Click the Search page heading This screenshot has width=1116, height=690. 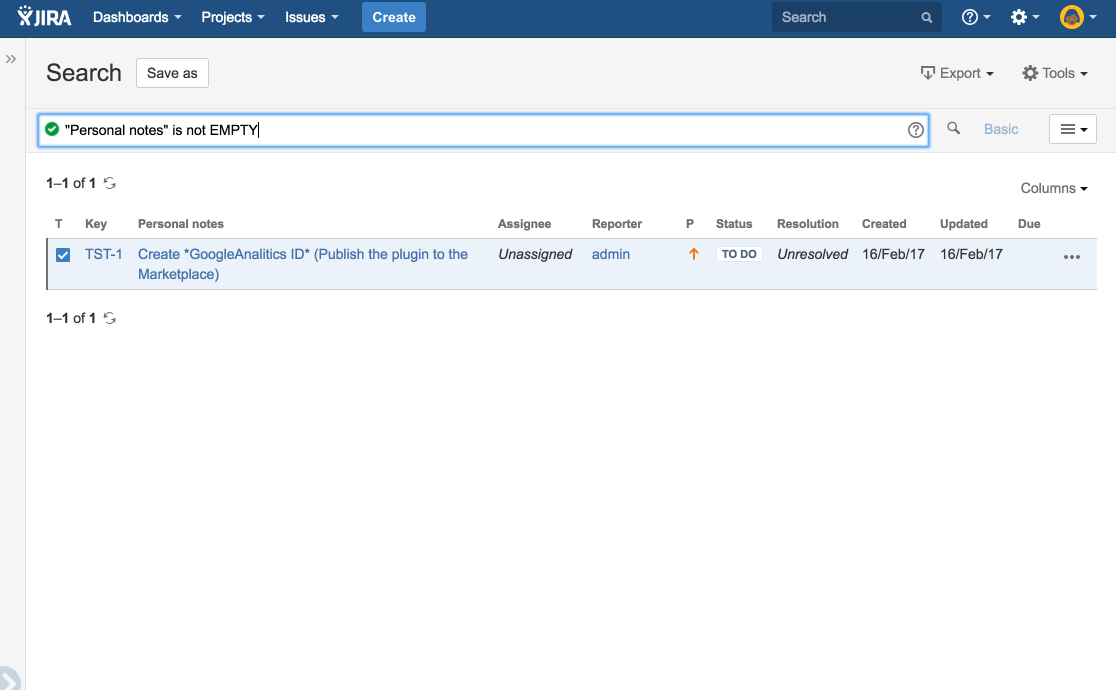coord(84,73)
